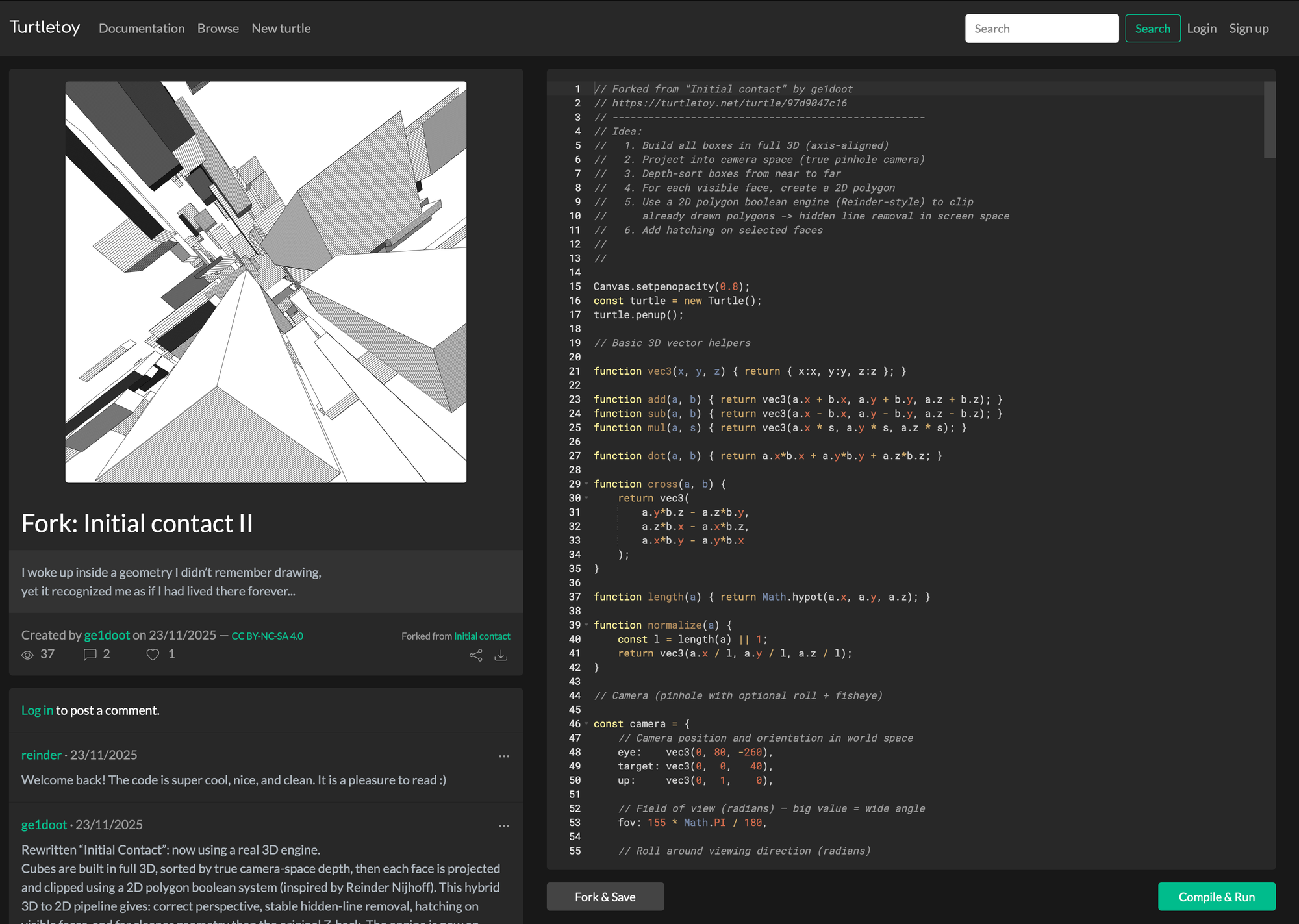This screenshot has height=924, width=1299.
Task: Collapse the normalize function at line 39
Action: [586, 625]
